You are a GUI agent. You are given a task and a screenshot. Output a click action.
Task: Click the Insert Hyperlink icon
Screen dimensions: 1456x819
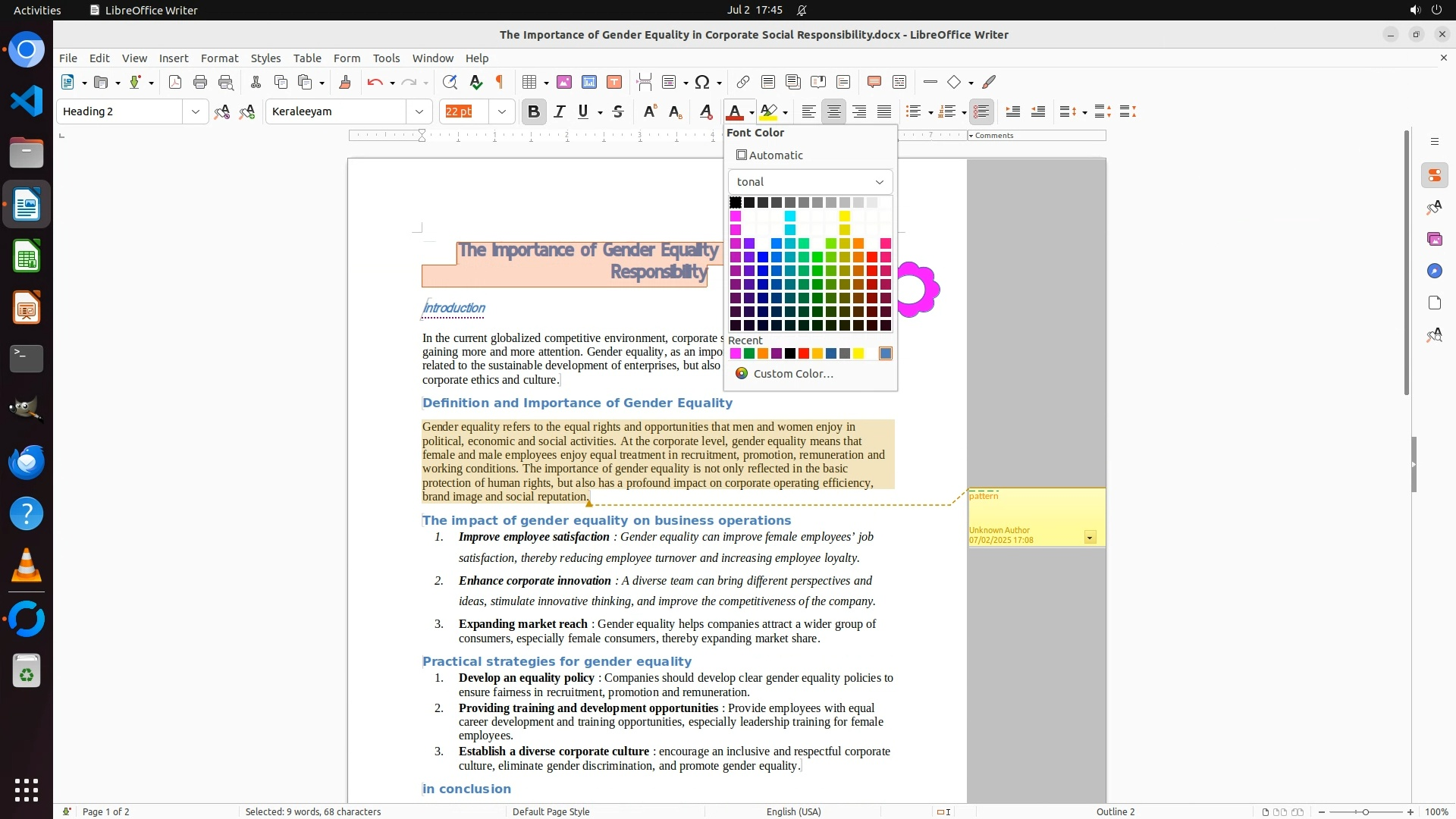tap(742, 82)
